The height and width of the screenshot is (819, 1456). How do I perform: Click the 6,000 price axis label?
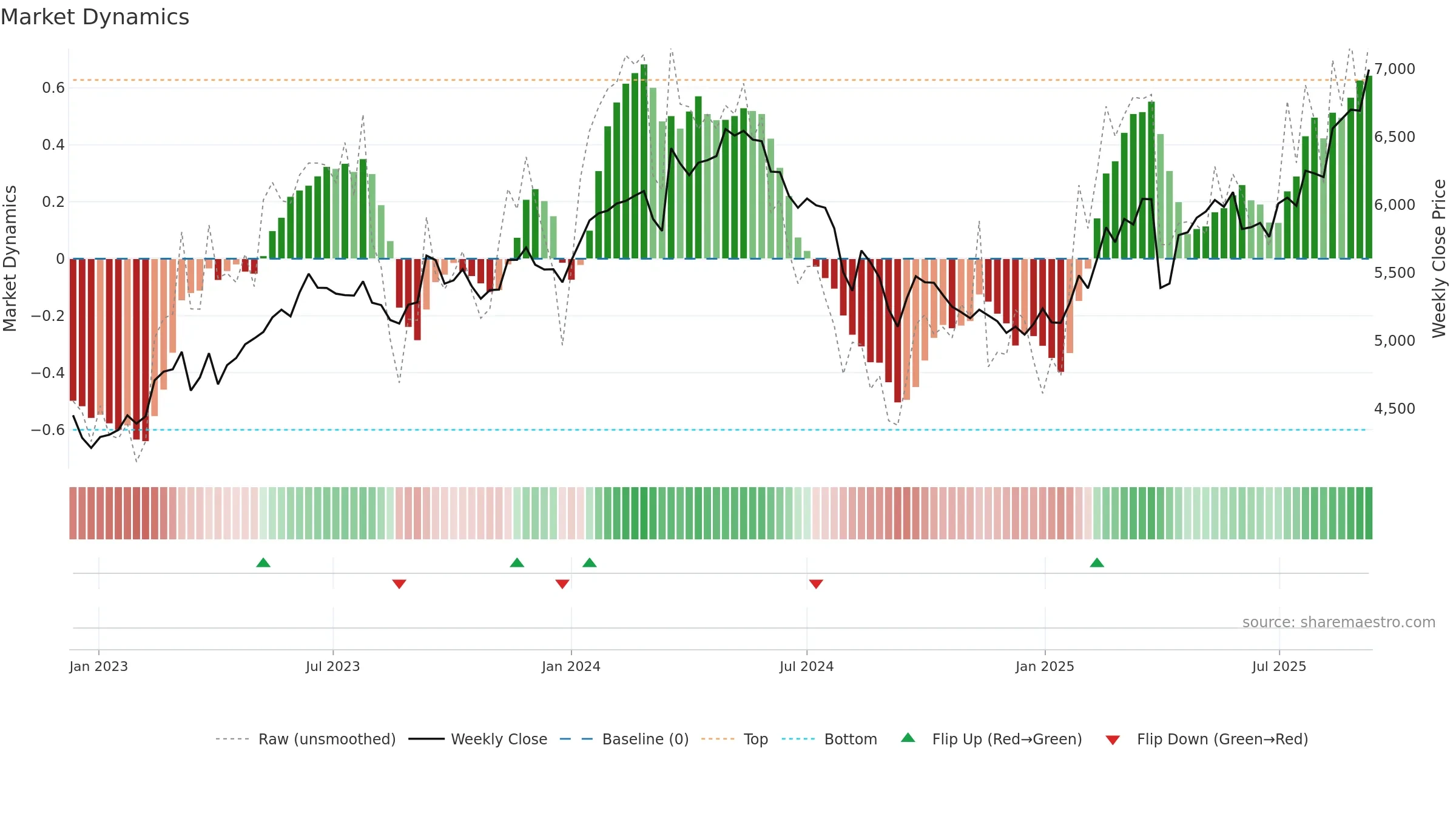click(1395, 204)
